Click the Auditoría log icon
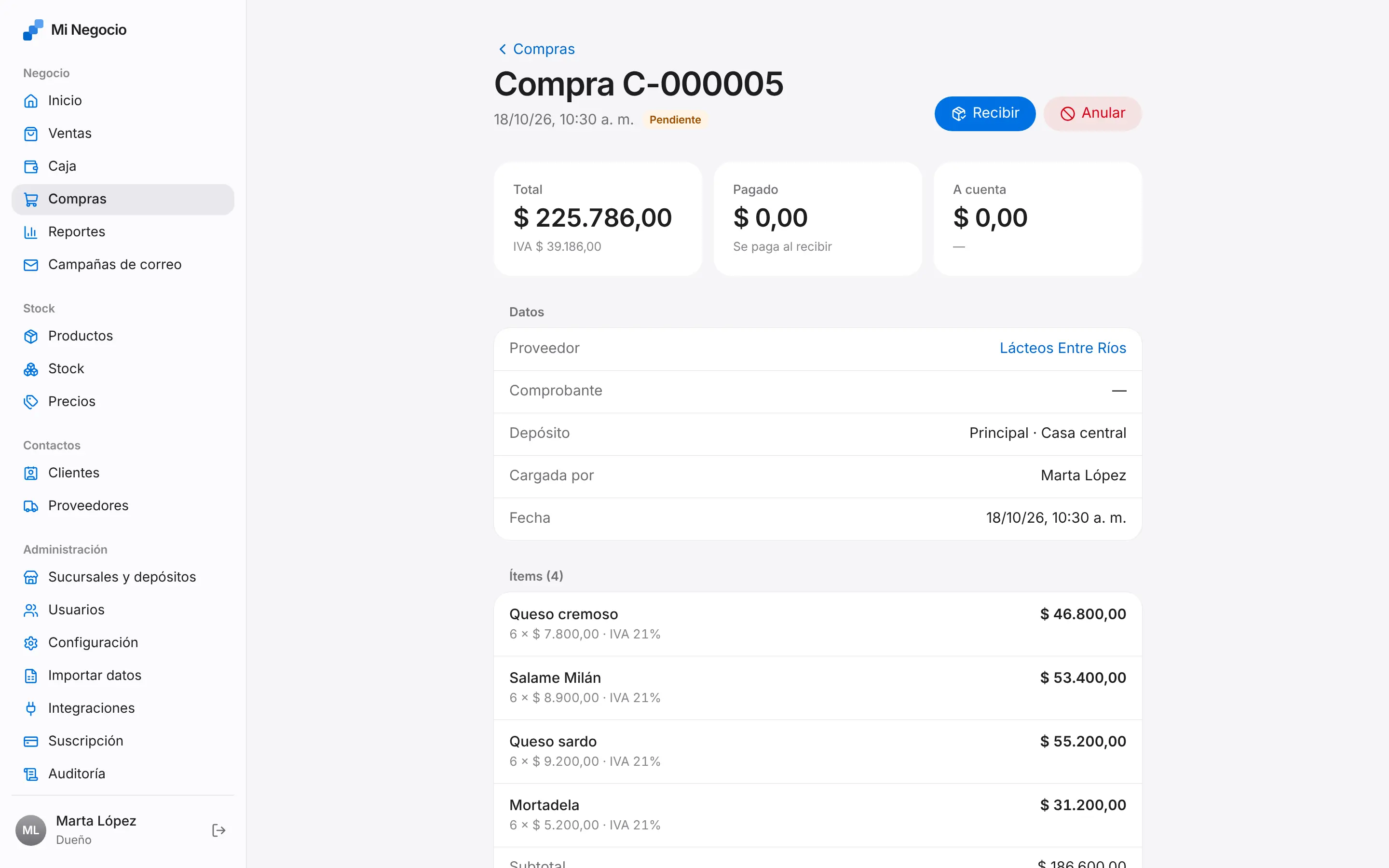 [31, 774]
